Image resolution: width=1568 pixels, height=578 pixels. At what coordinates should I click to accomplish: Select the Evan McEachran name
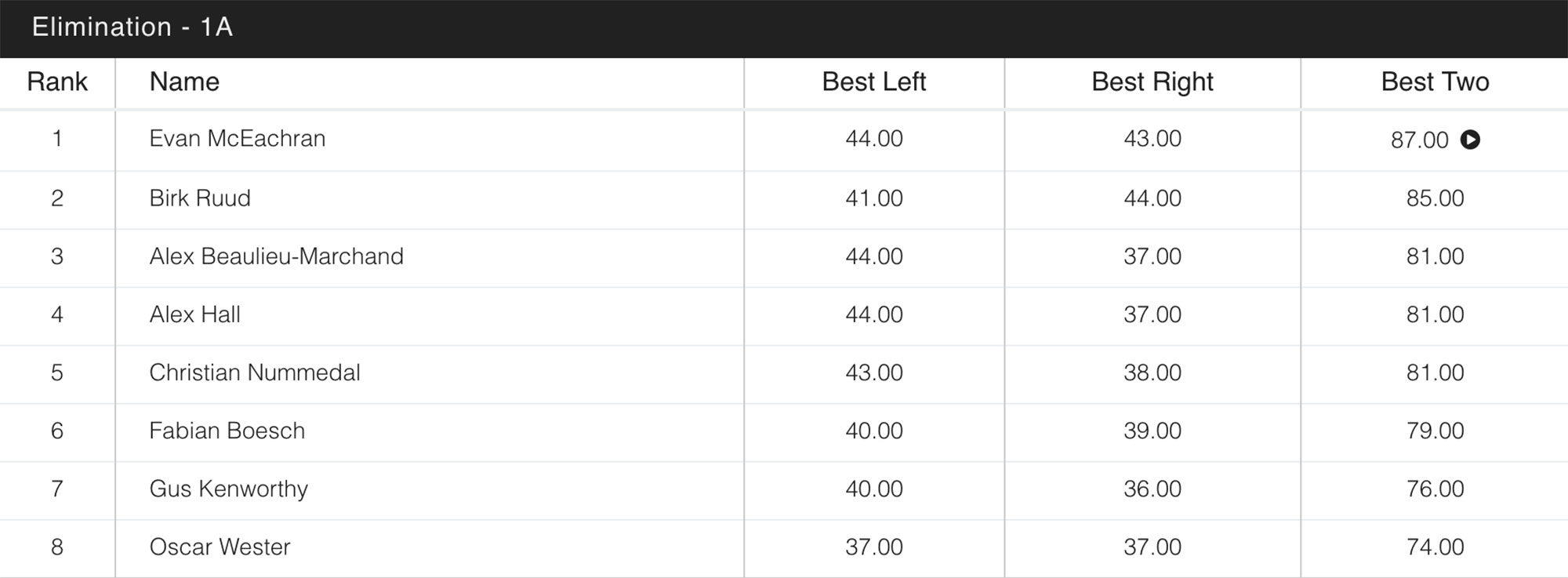coord(237,139)
